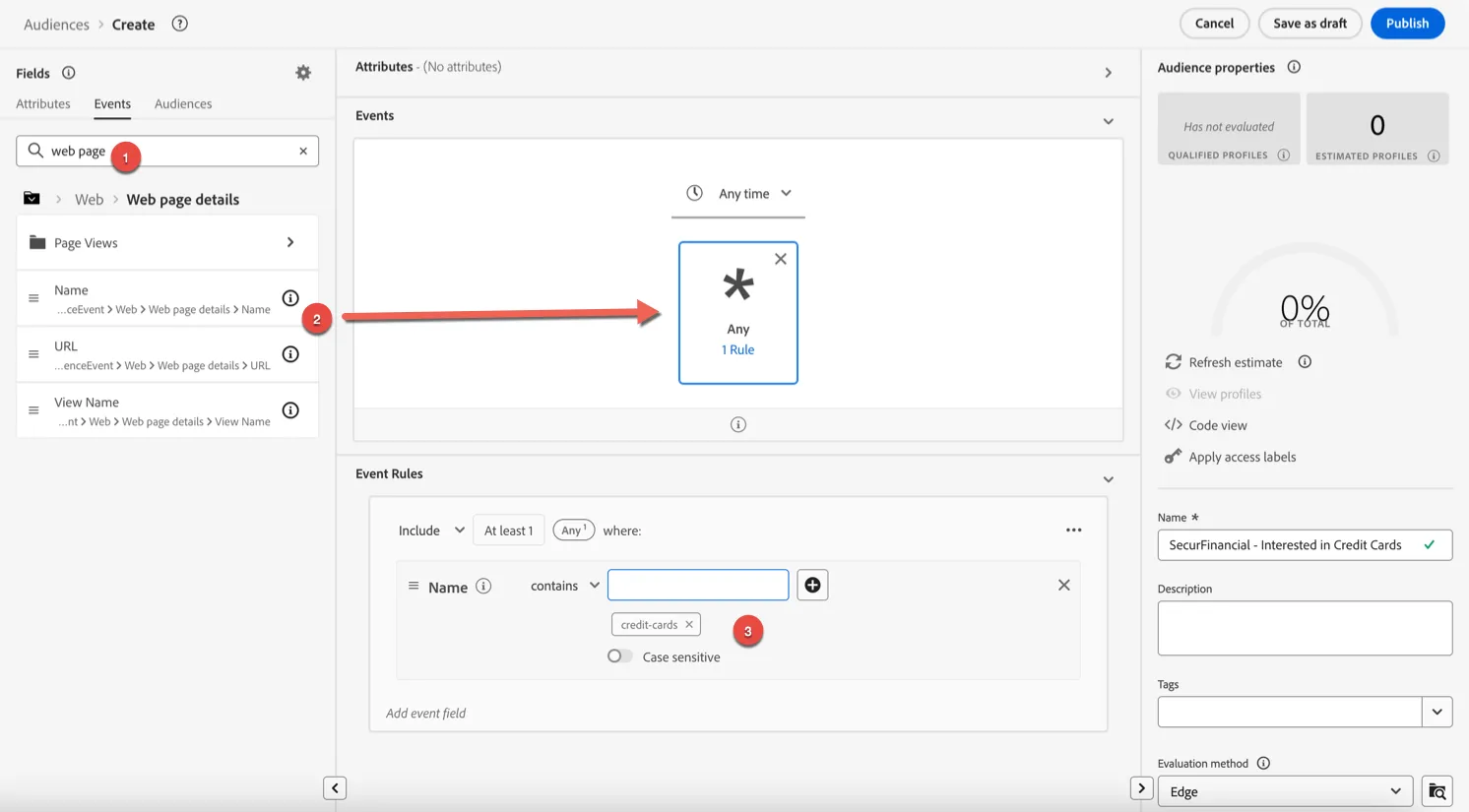Open the Include dropdown

(431, 531)
